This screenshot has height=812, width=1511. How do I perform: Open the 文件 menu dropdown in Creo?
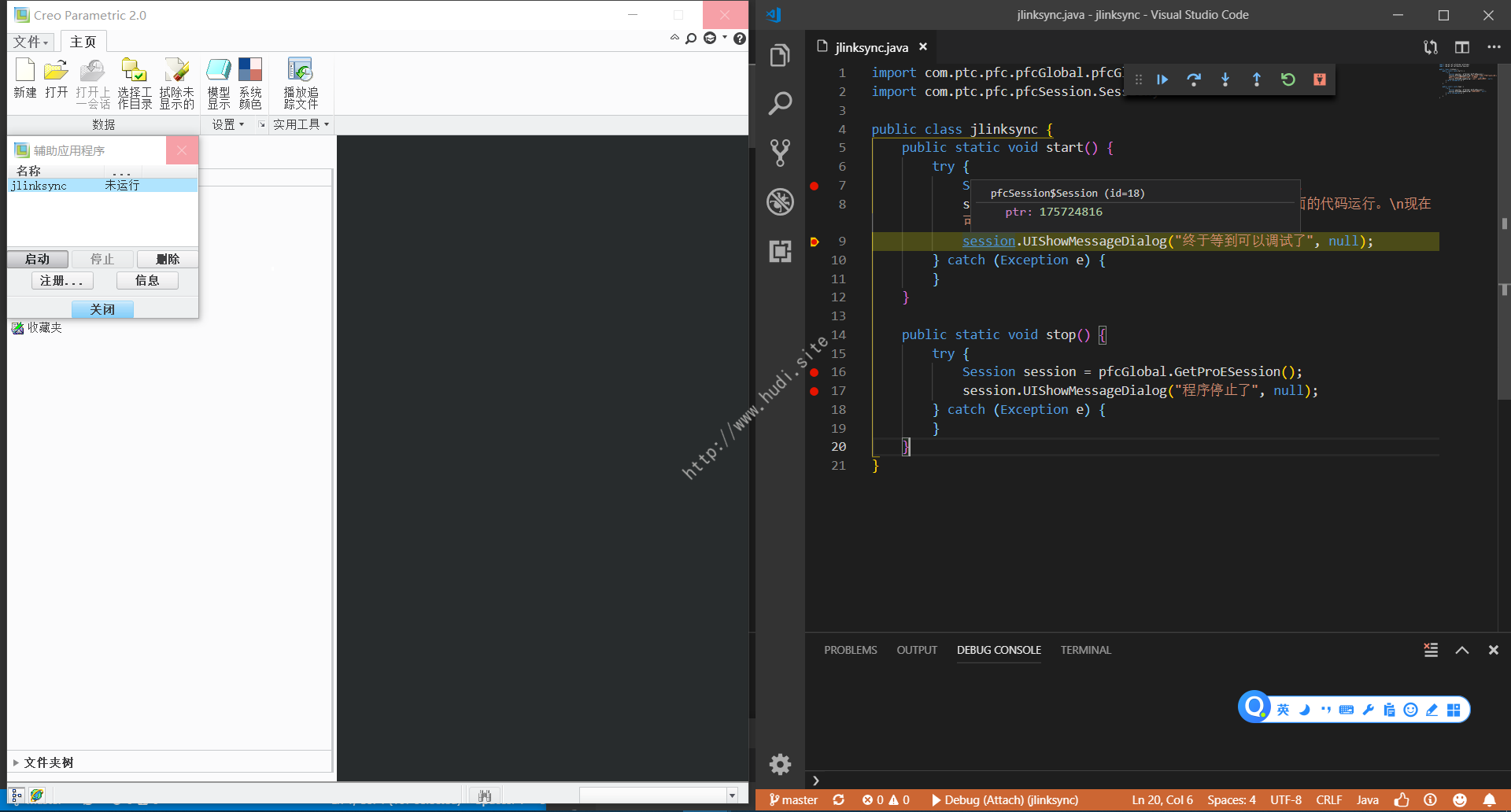click(x=31, y=42)
